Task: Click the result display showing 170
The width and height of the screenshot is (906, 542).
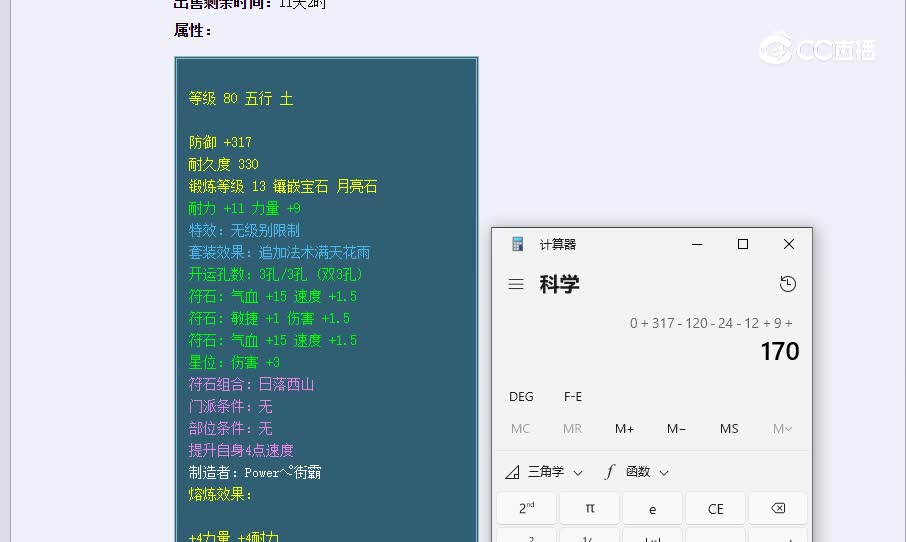Action: 779,351
